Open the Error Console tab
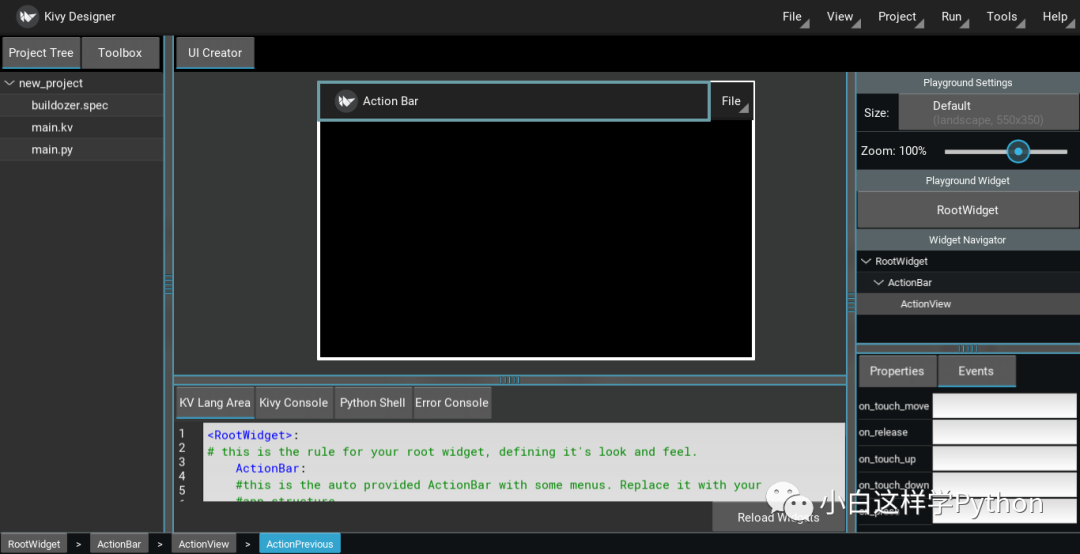Screen dimensions: 1080x554 click(x=452, y=403)
